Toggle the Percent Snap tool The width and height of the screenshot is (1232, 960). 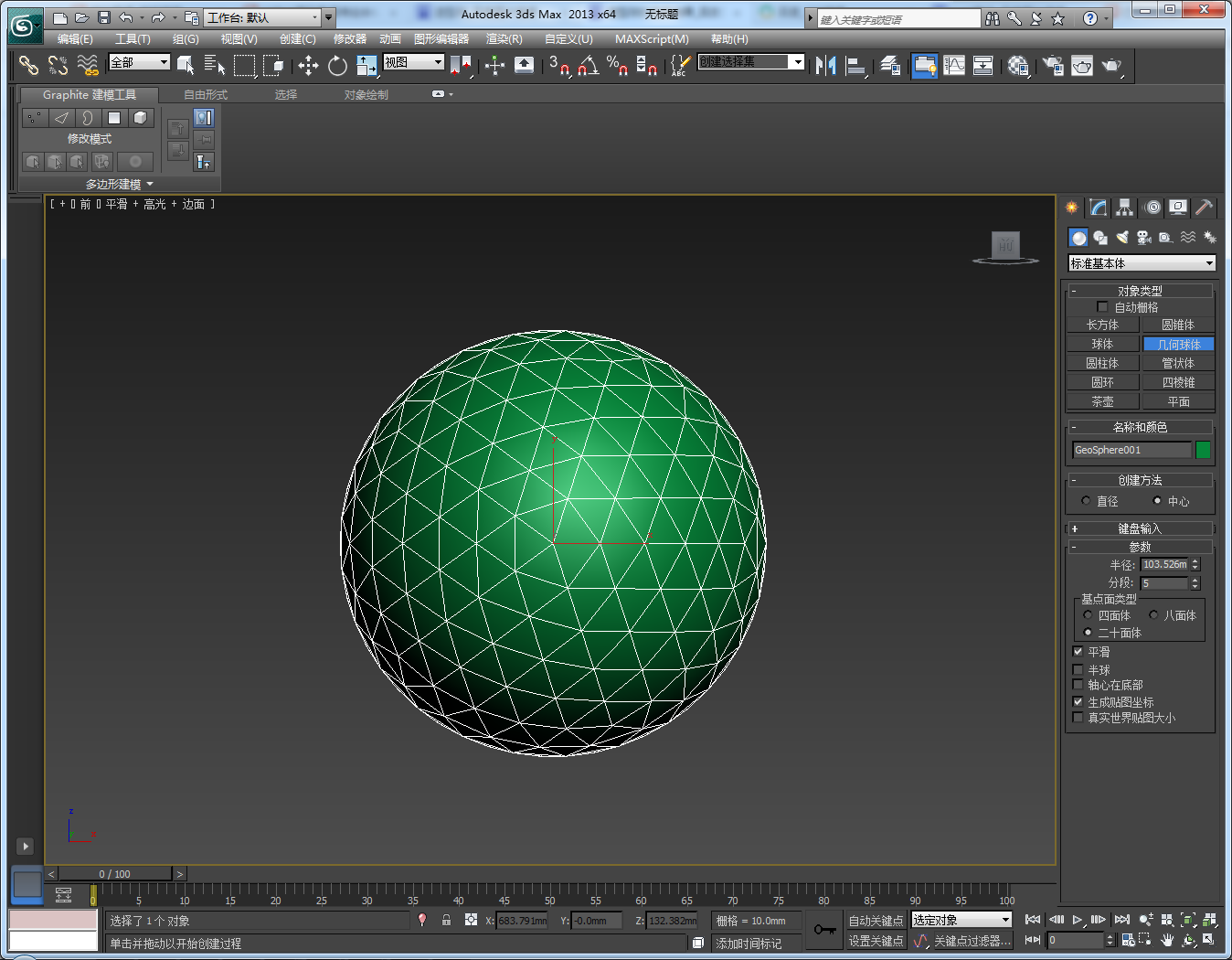pyautogui.click(x=618, y=65)
